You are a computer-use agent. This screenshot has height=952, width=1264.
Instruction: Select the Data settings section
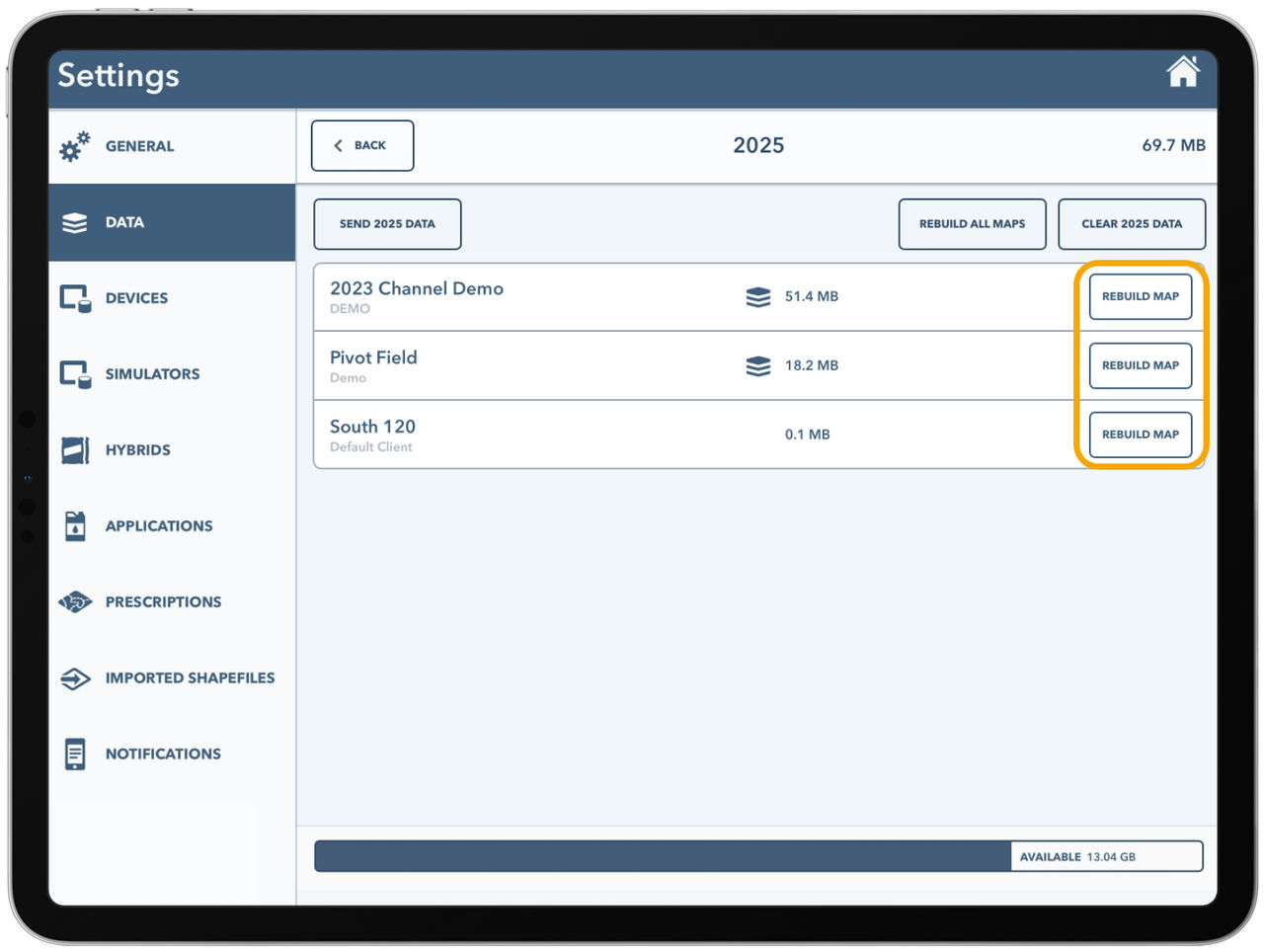[x=172, y=222]
